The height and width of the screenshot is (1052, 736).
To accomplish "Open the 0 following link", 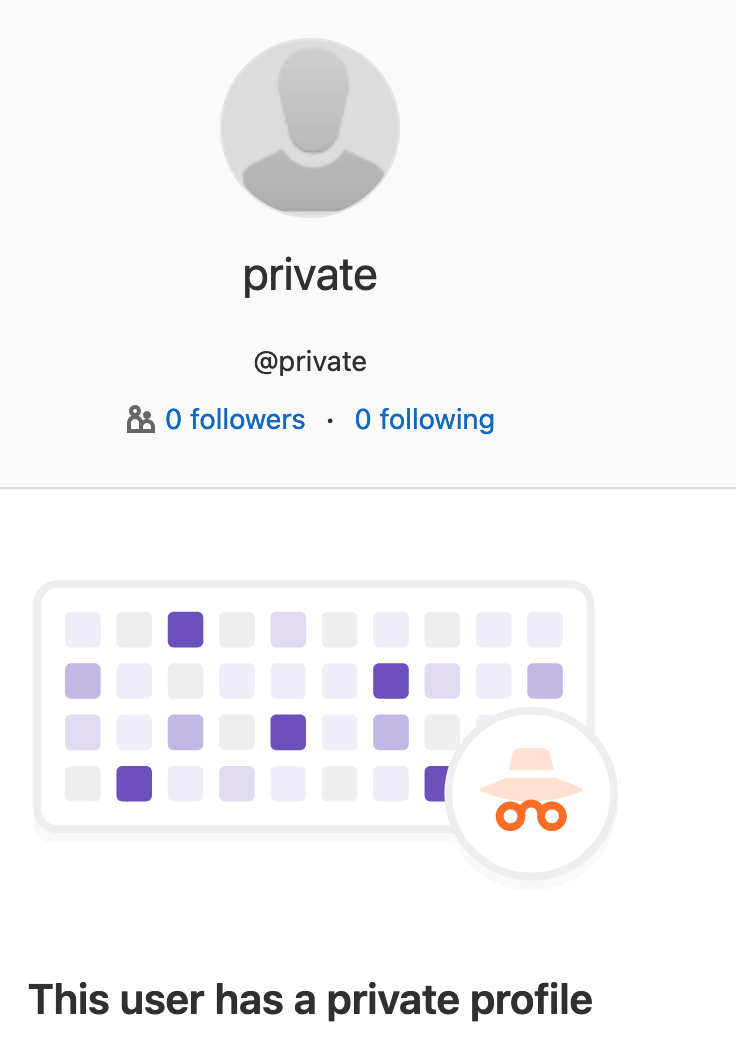I will coord(424,419).
